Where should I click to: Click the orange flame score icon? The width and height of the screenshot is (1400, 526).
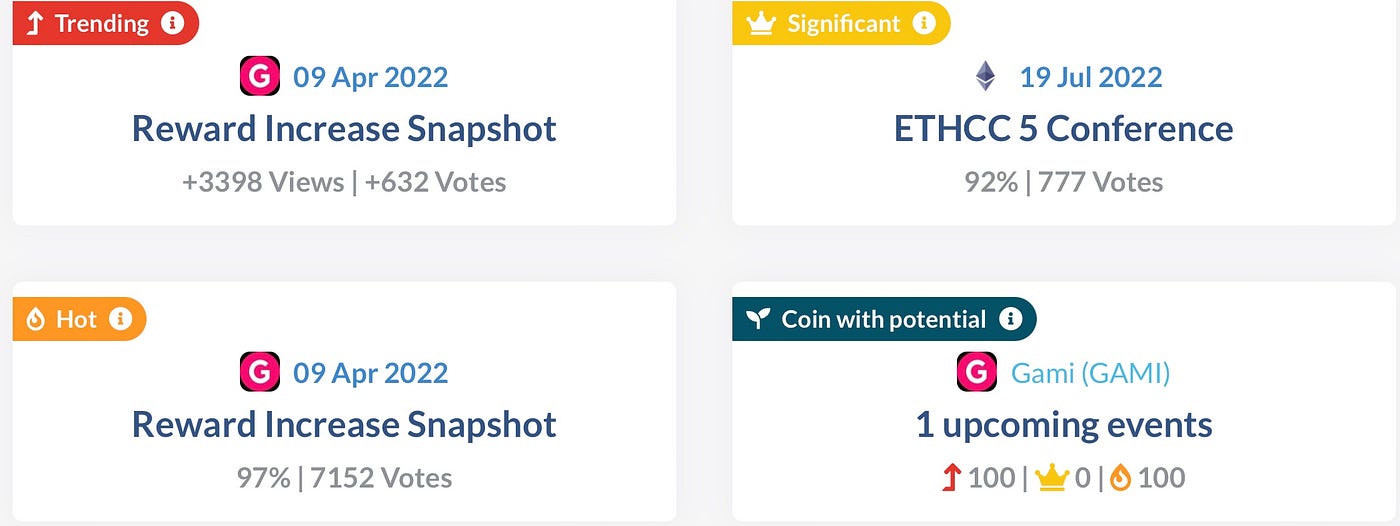[x=1120, y=478]
